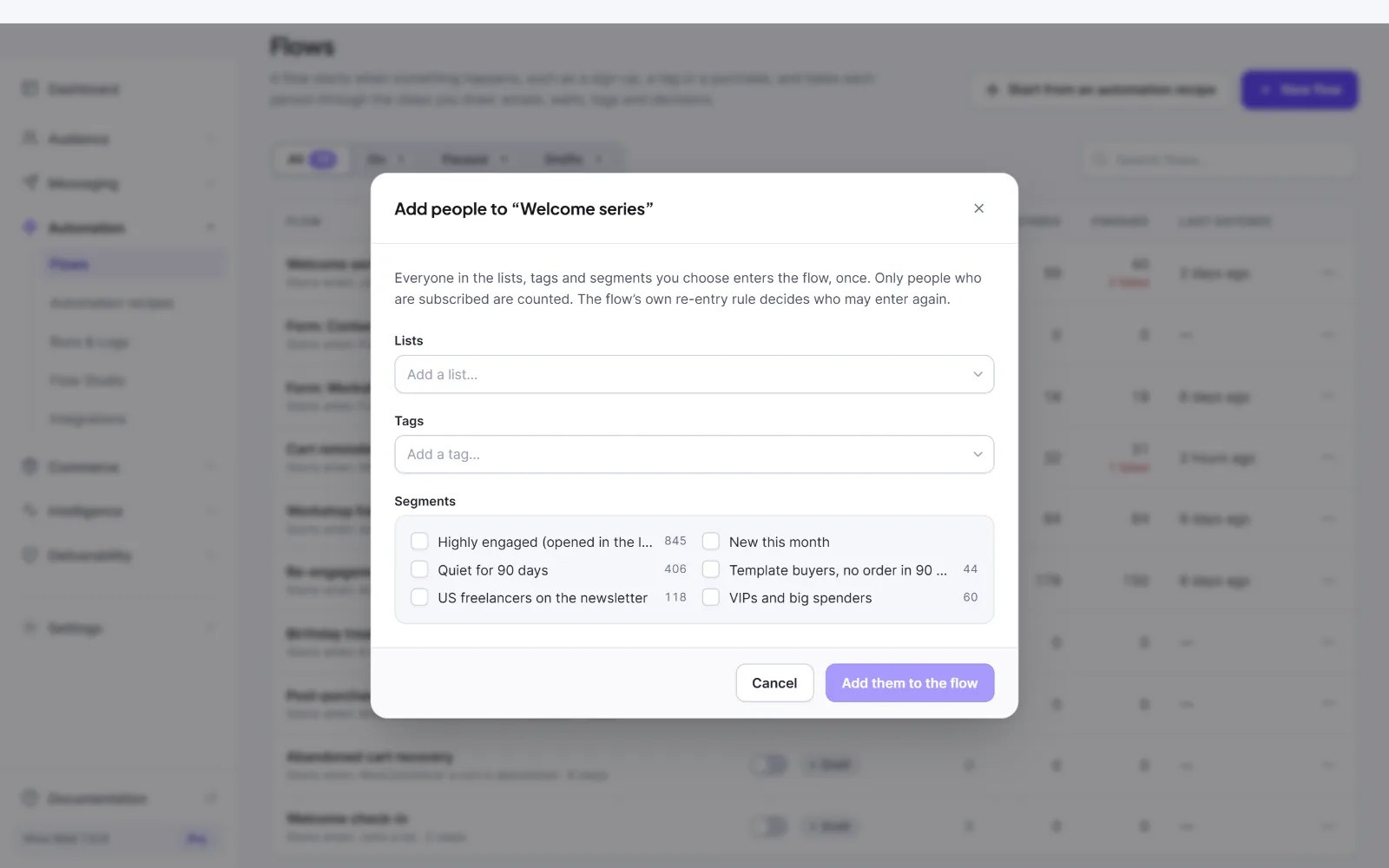Click the Settings icon in the sidebar
Screen dimensions: 1389x868
point(30,627)
